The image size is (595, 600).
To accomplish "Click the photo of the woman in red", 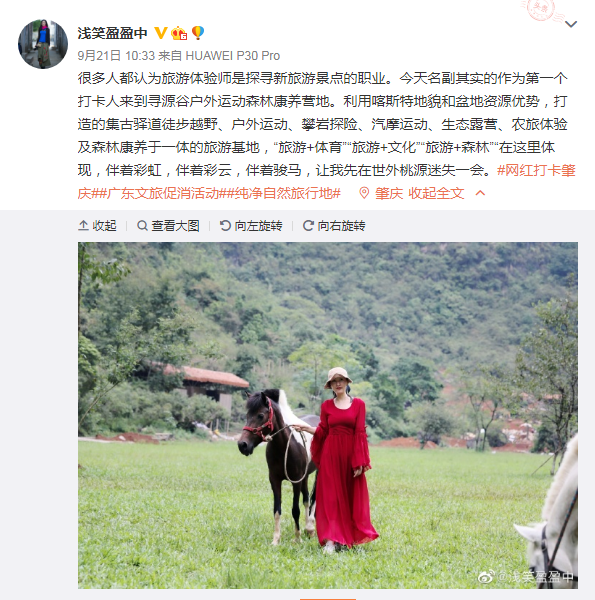I will pyautogui.click(x=328, y=415).
